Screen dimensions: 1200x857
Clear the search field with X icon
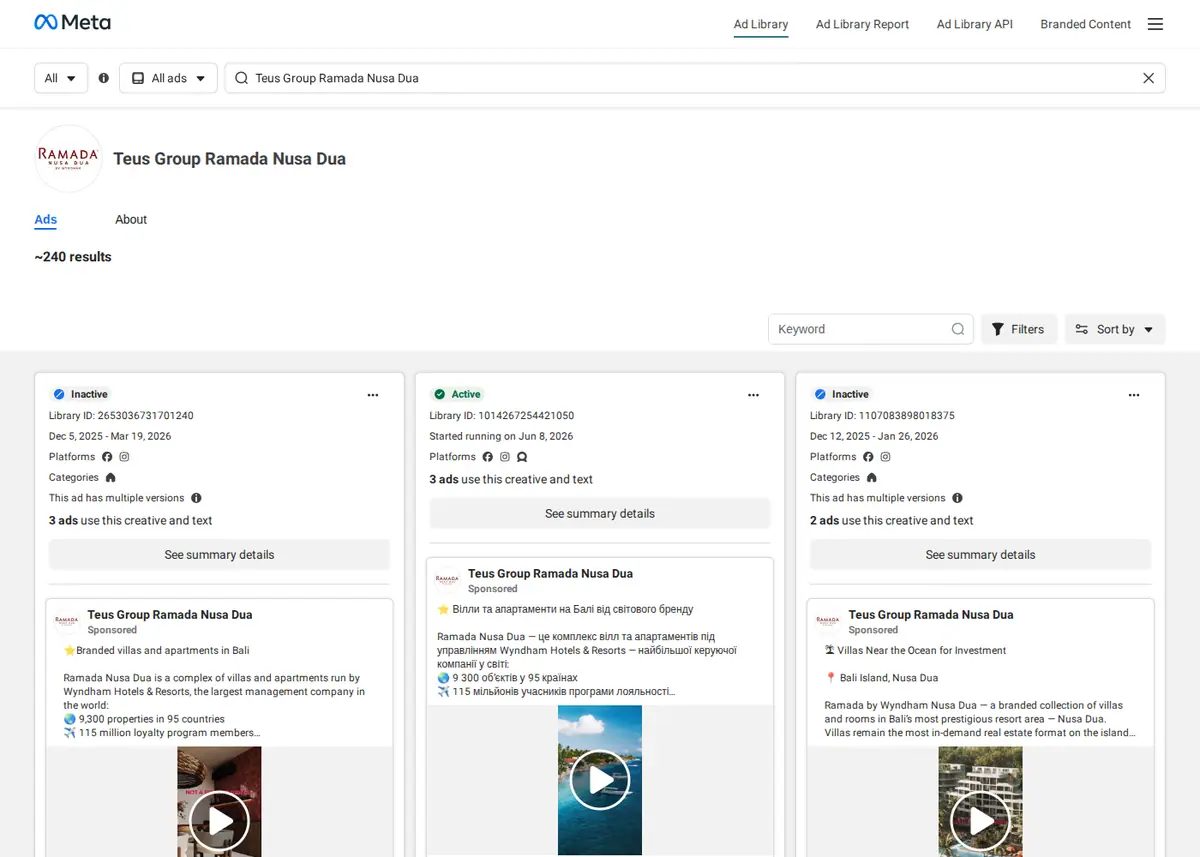click(1148, 78)
